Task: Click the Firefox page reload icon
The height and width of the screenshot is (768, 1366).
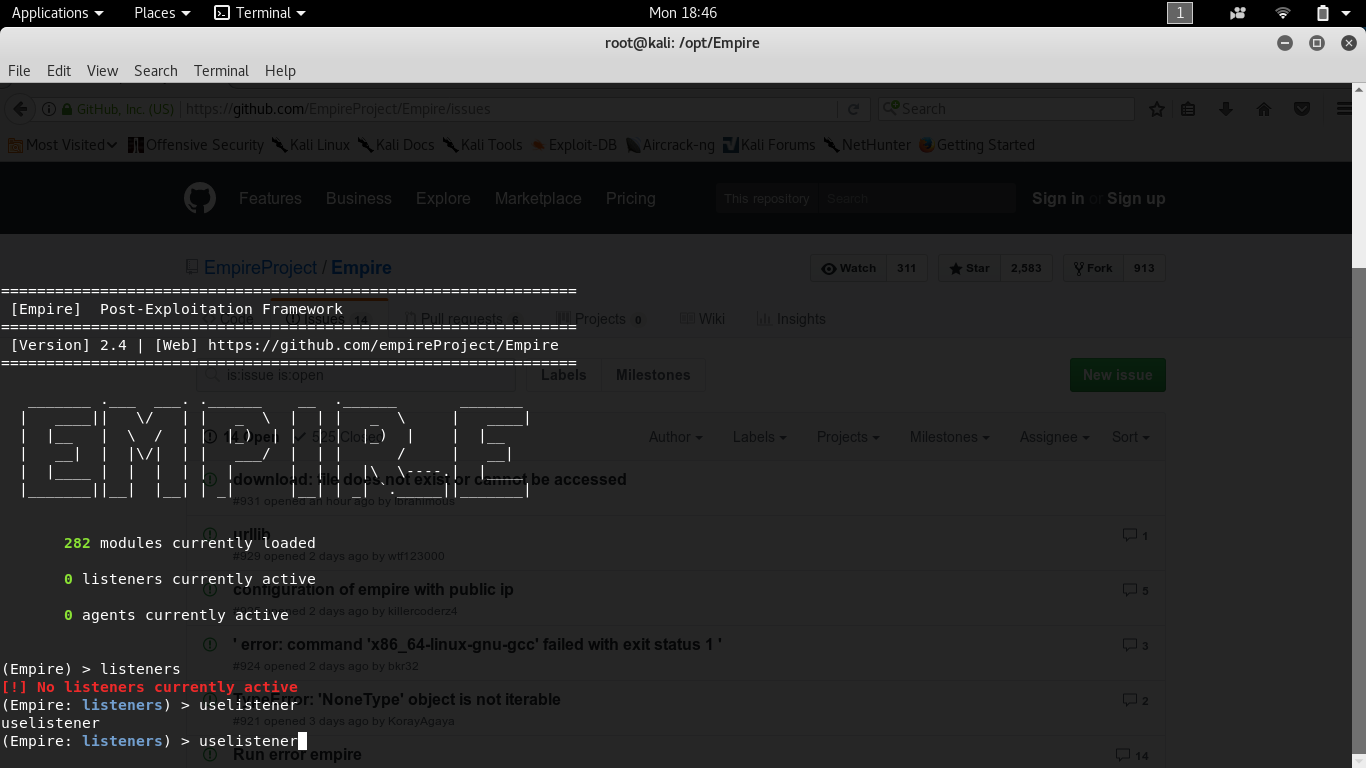Action: pyautogui.click(x=853, y=108)
